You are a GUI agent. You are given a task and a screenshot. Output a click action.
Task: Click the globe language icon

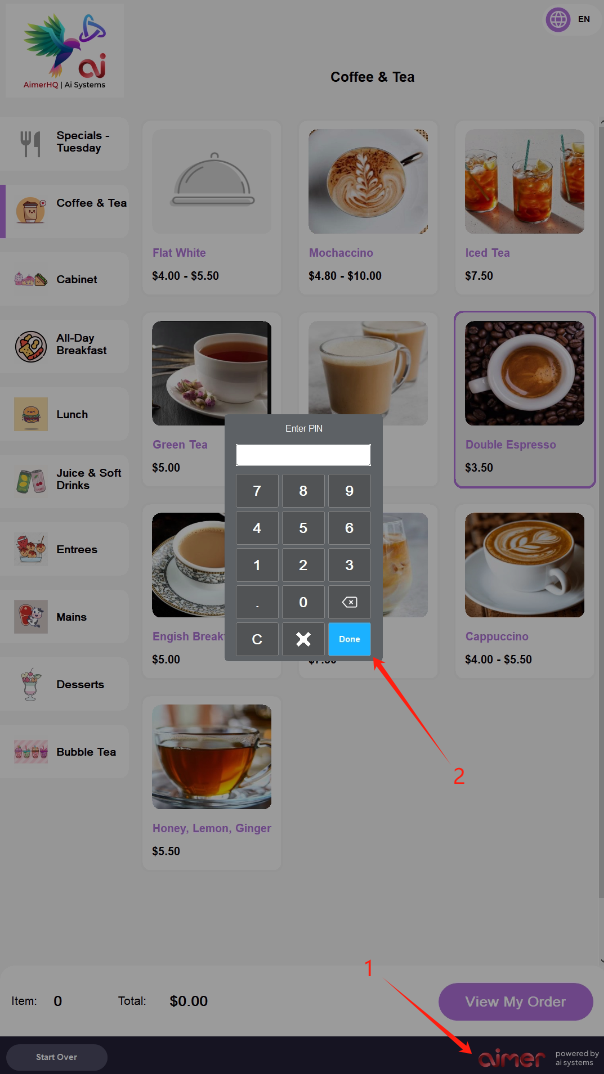pos(558,19)
